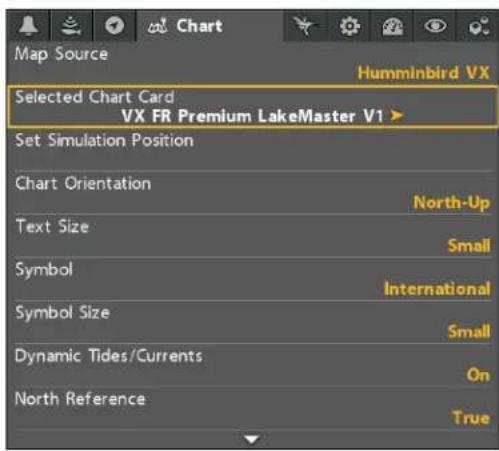Change the Humminbird VX map source value
This screenshot has width=499, height=451.
423,72
